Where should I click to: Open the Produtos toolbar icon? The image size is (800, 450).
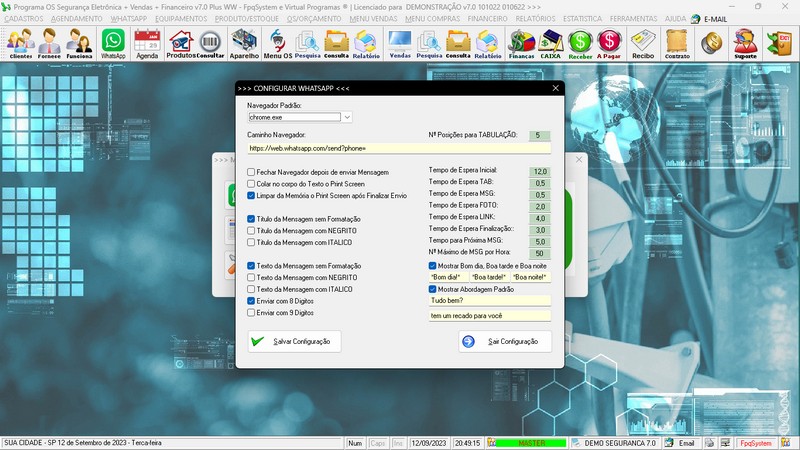pos(181,44)
